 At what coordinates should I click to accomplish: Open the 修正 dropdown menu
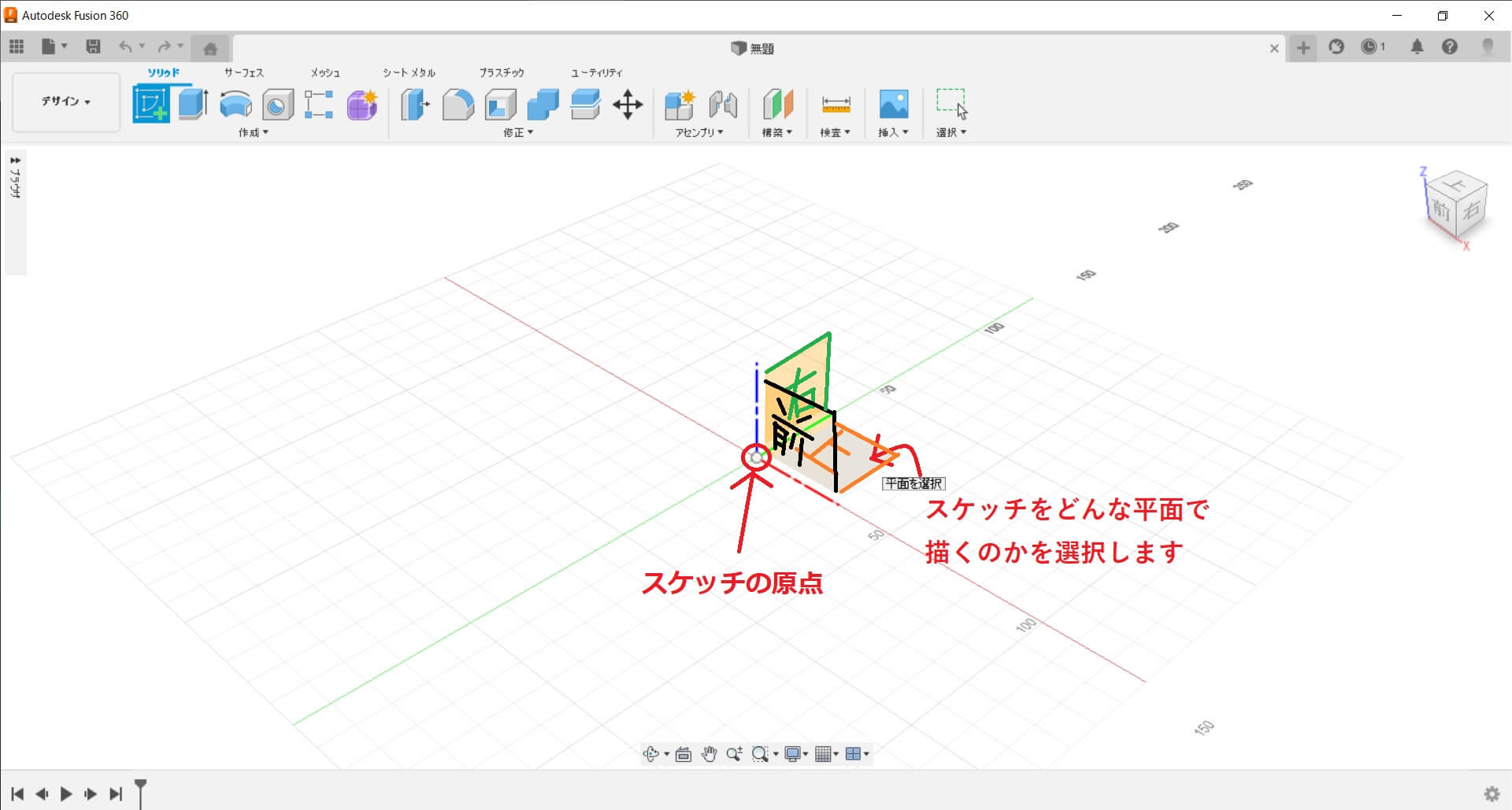518,132
